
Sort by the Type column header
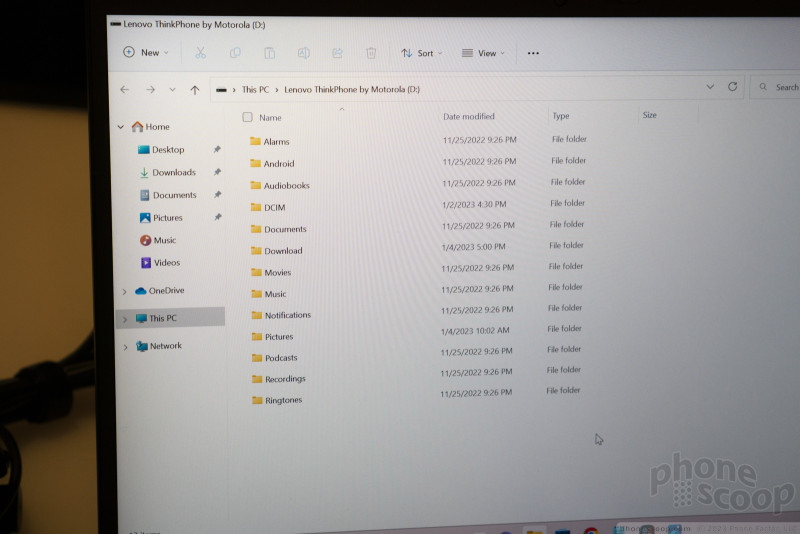pos(560,116)
